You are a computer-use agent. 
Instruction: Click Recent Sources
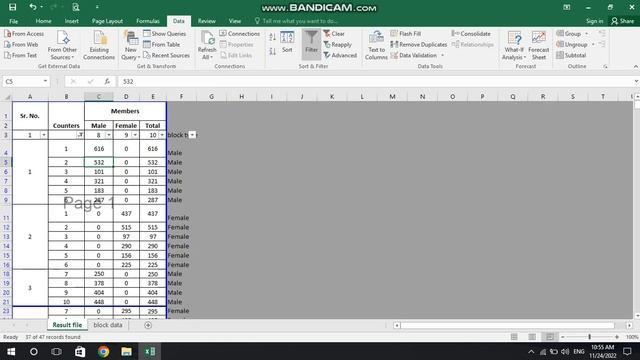point(167,55)
